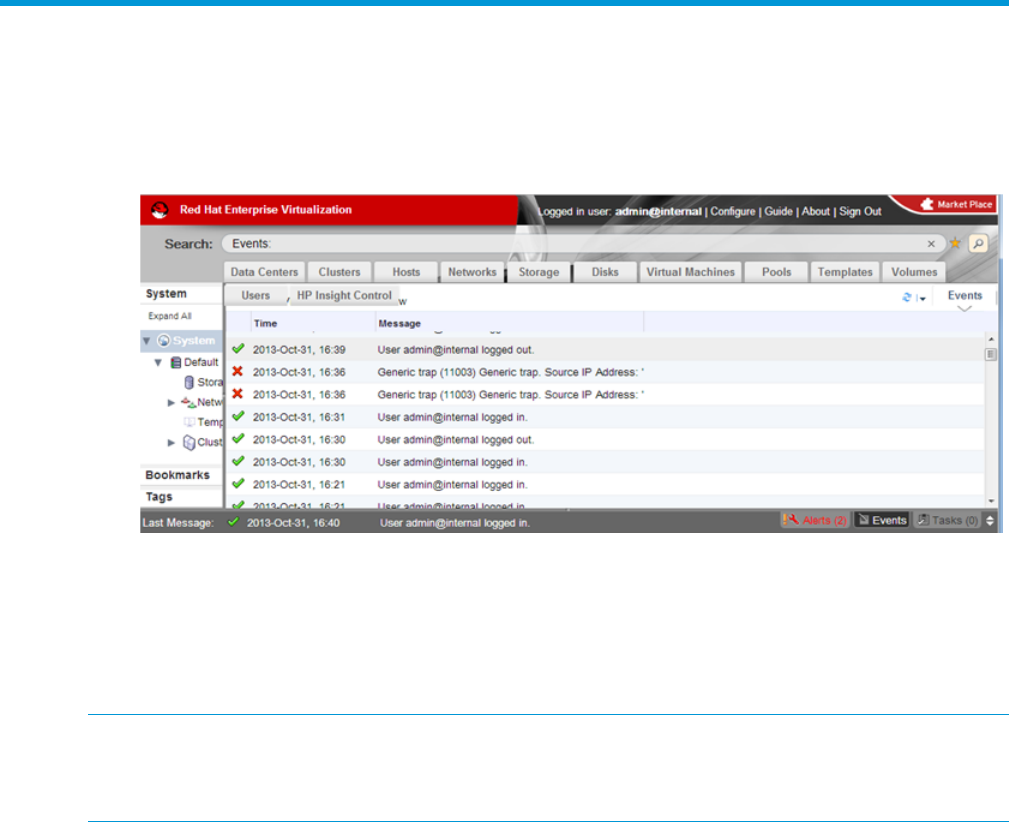Open the refresh interval dropdown arrow
1009x822 pixels.
point(922,298)
